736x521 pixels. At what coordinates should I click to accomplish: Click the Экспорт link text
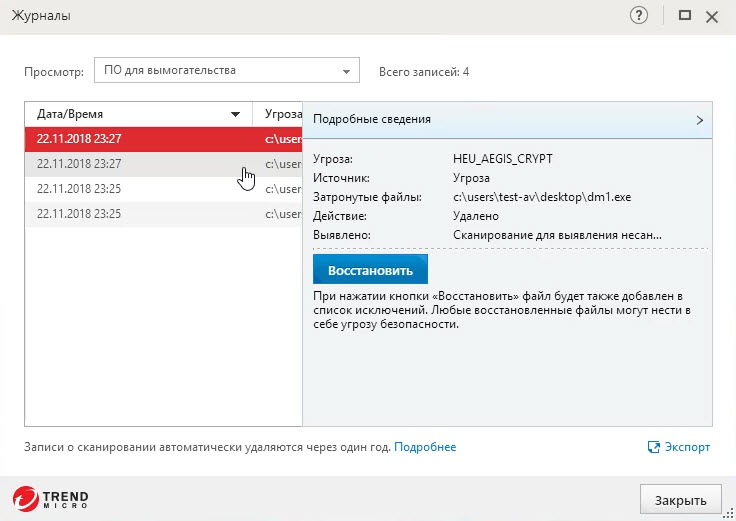click(688, 447)
